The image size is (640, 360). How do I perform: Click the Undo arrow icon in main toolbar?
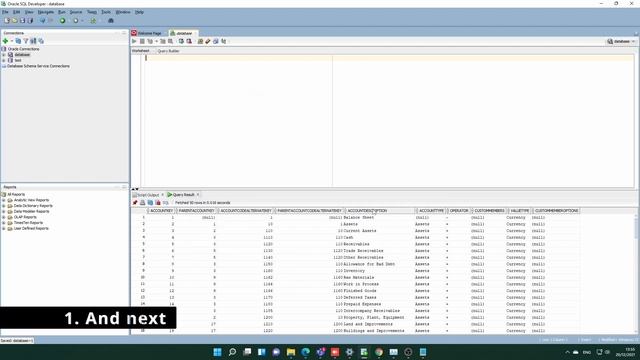click(x=42, y=20)
